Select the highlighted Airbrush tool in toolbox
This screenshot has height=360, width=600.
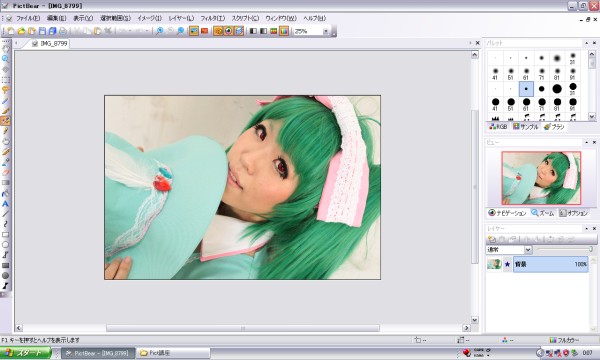point(5,121)
